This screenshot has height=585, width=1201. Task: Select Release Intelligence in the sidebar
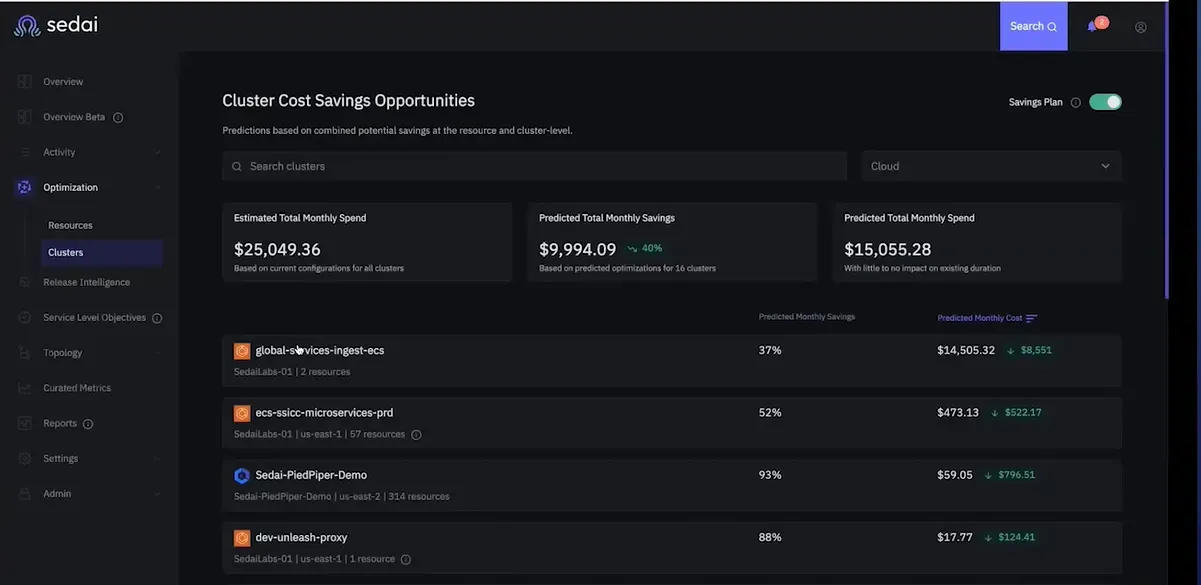tap(86, 282)
